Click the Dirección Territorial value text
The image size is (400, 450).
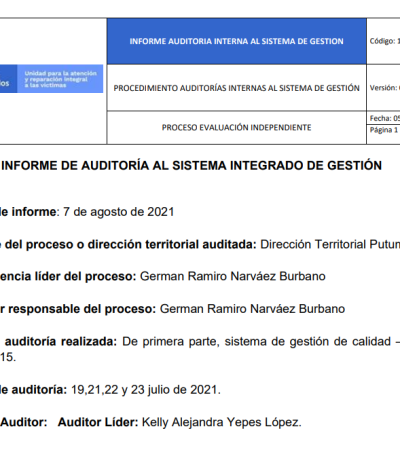(x=330, y=244)
